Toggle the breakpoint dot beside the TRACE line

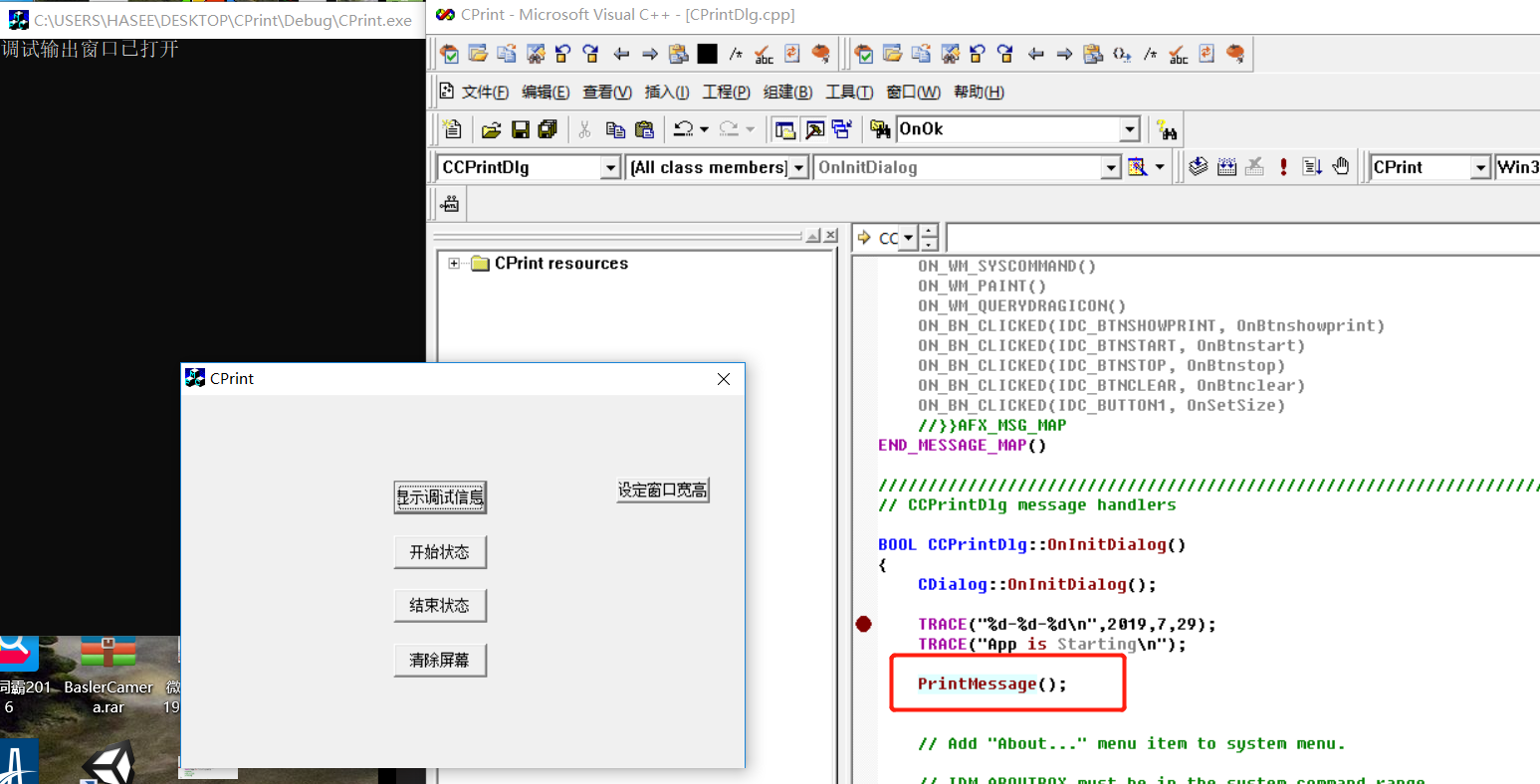click(x=863, y=624)
